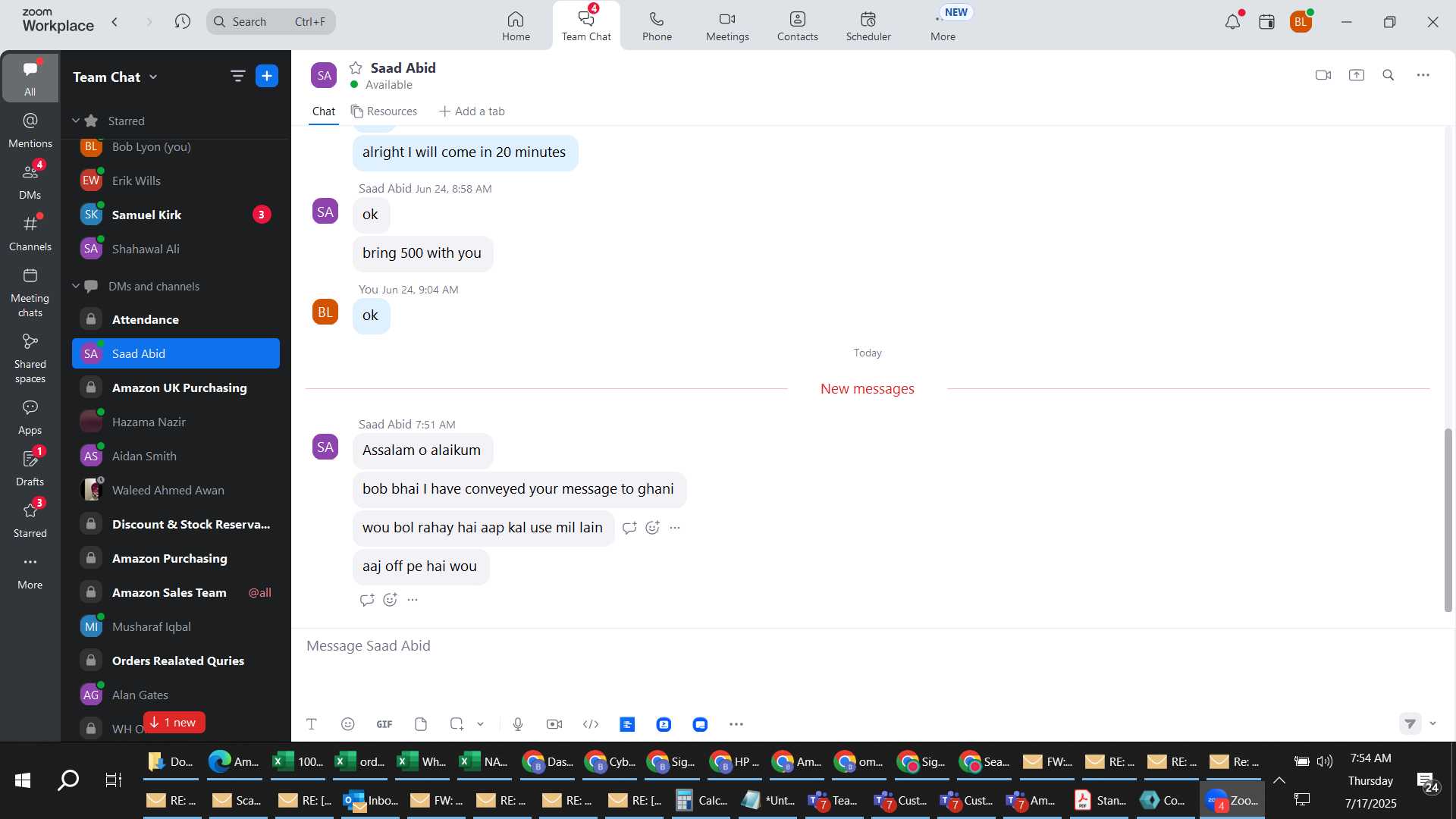Select the Resources tab
The width and height of the screenshot is (1456, 819).
click(x=384, y=111)
